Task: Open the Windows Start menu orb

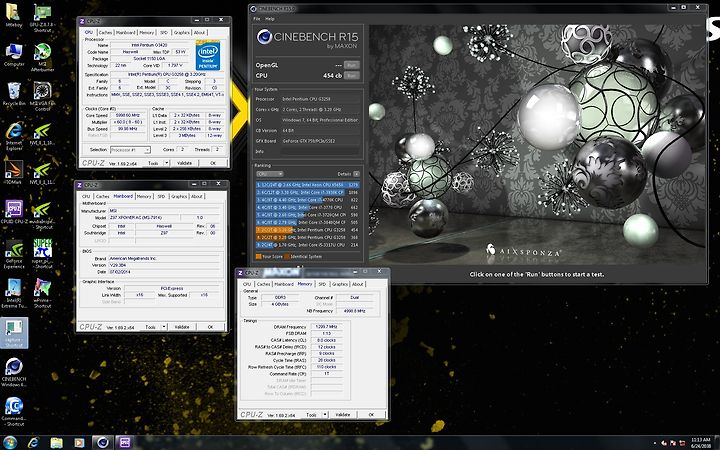Action: pyautogui.click(x=10, y=443)
